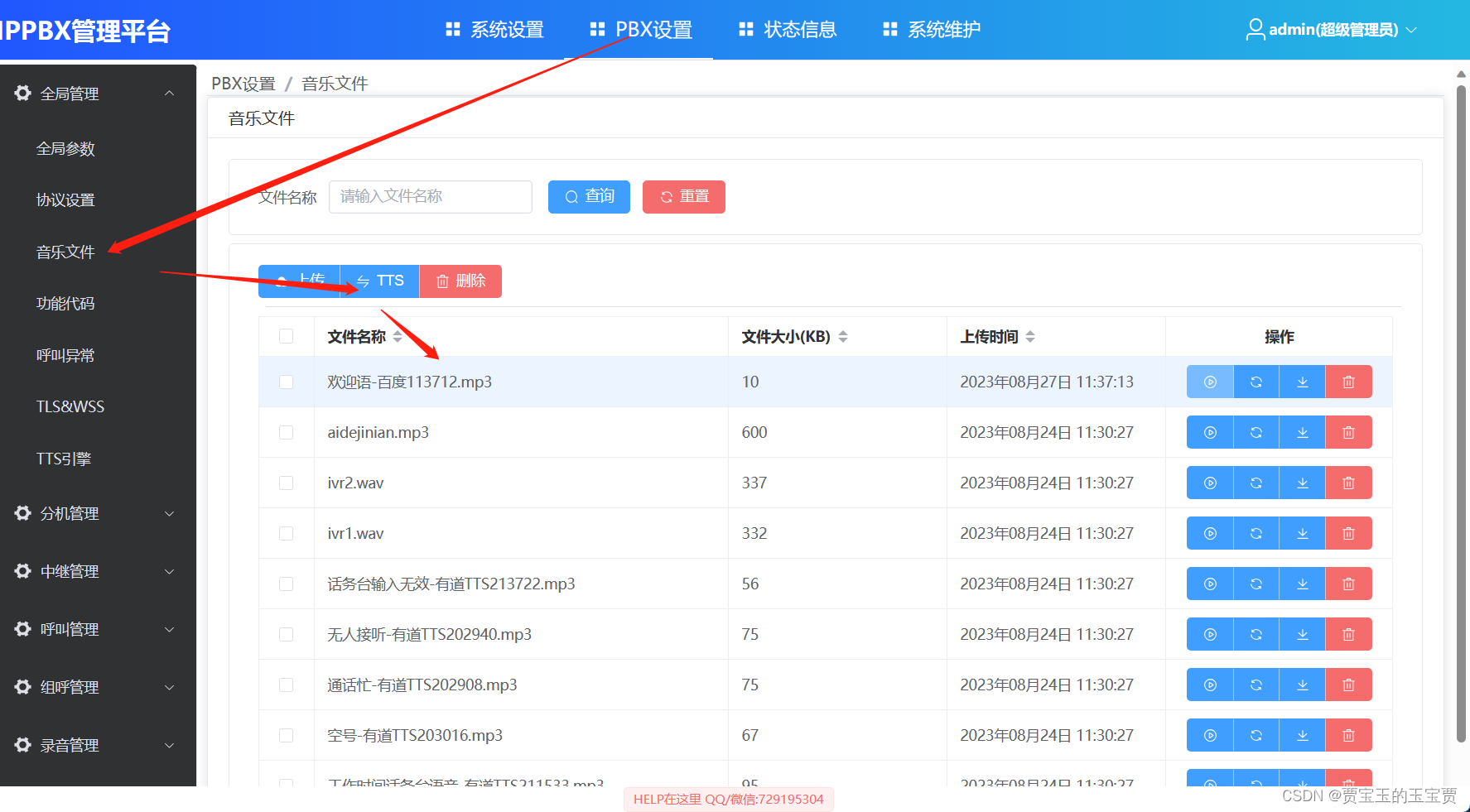The height and width of the screenshot is (812, 1470).
Task: Download 空号-有道TTS203016.mp3
Action: click(x=1303, y=735)
